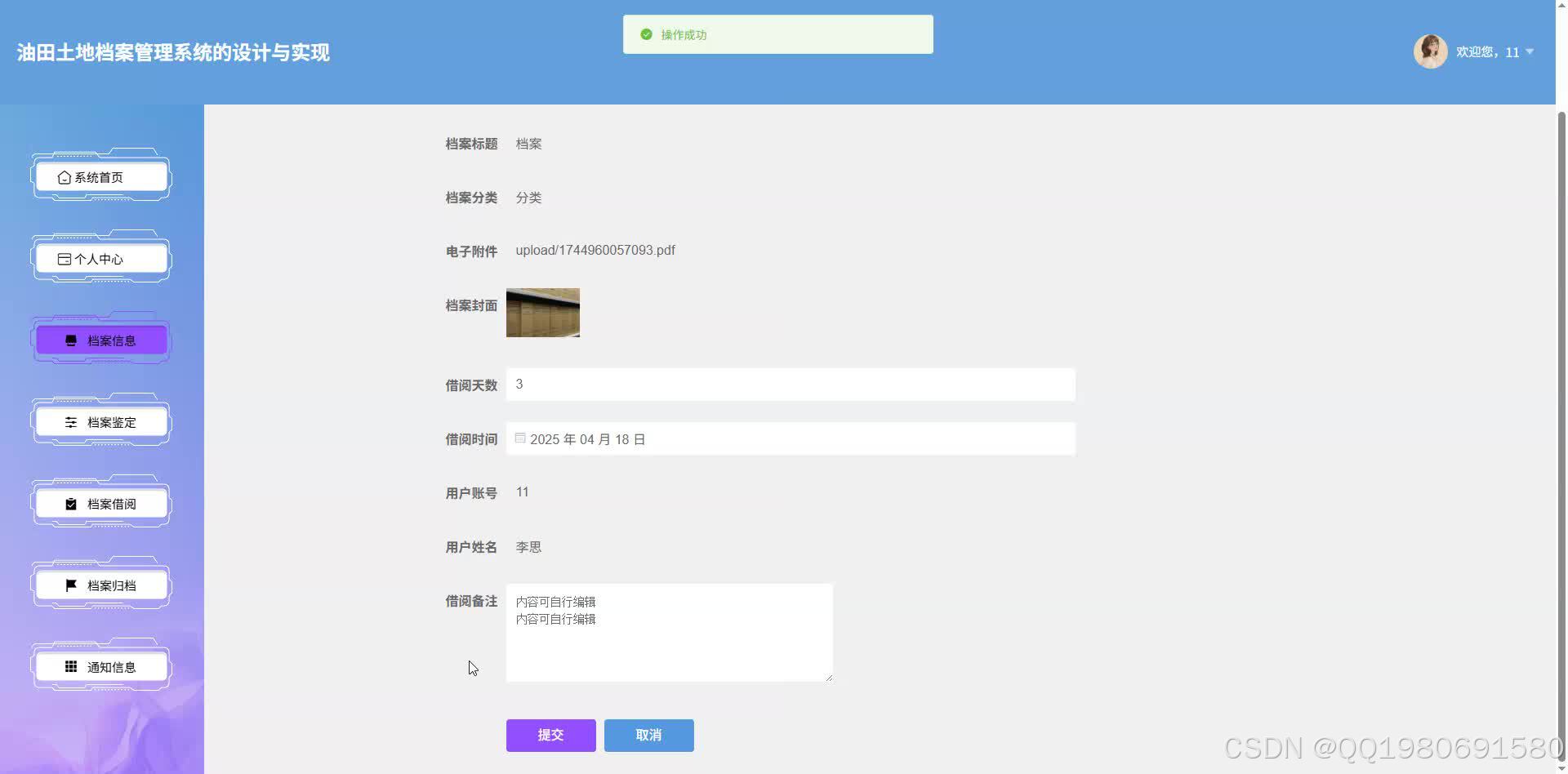Click the 档案封面 cover thumbnail image

(542, 312)
